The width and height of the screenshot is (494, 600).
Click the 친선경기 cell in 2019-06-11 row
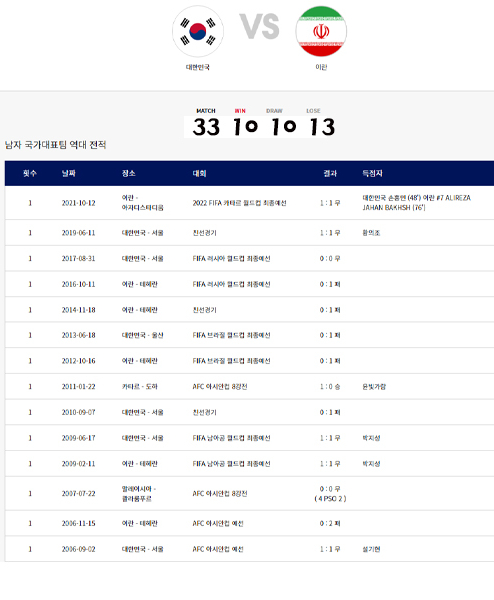(204, 233)
